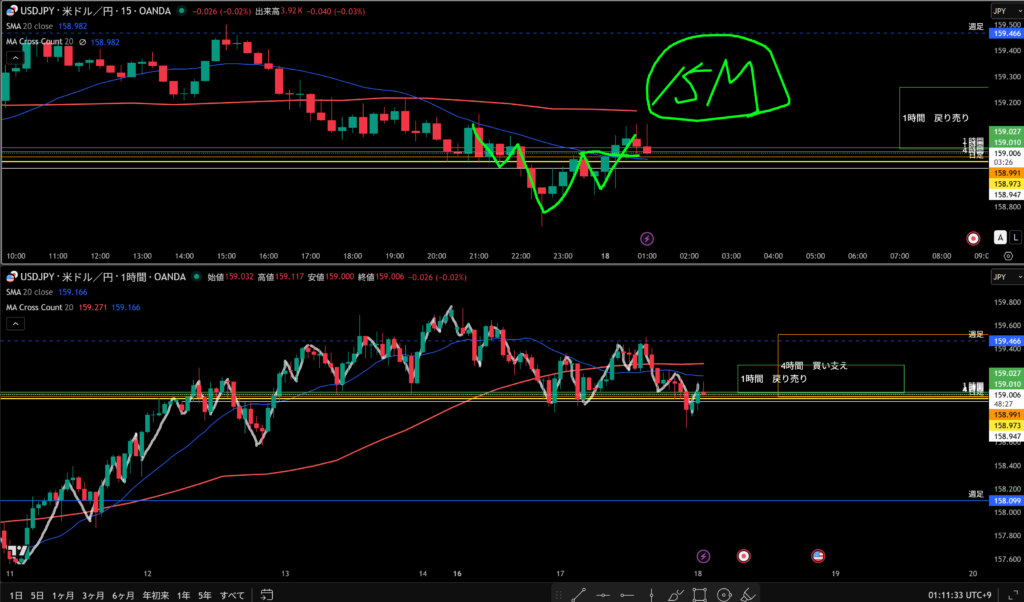Open the go-to-date calendar icon

click(x=267, y=595)
